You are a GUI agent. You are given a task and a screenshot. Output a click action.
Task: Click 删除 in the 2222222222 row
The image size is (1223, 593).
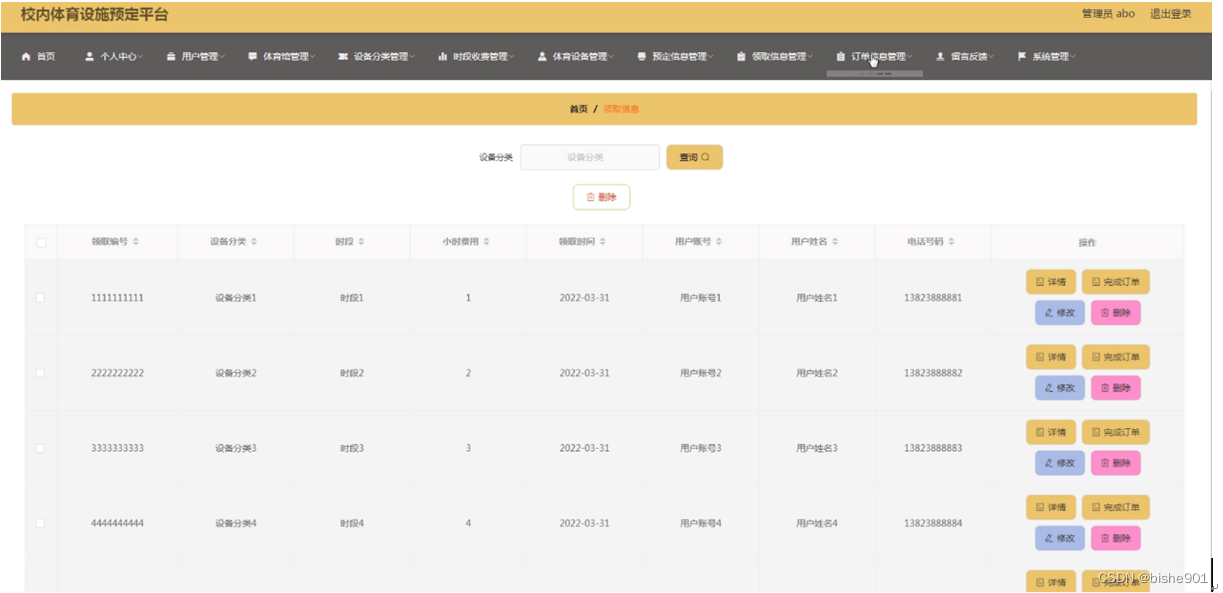tap(1115, 388)
